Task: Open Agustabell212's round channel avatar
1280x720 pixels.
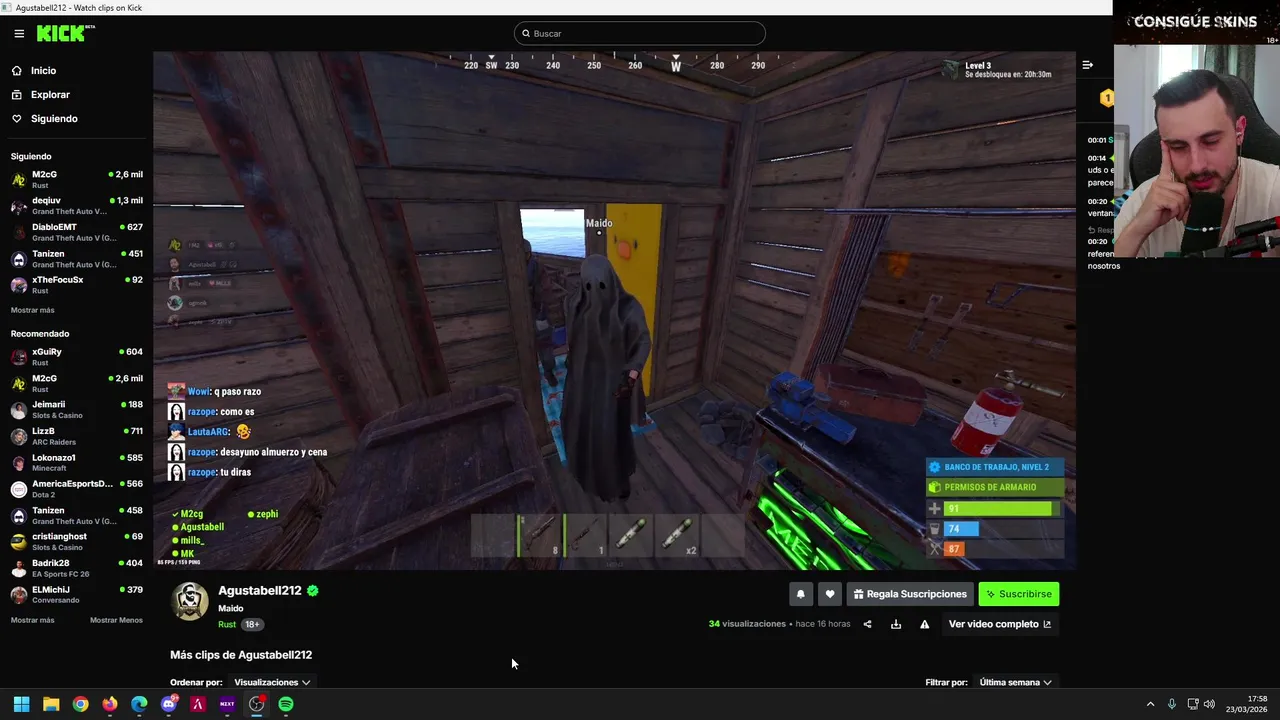Action: [x=190, y=601]
